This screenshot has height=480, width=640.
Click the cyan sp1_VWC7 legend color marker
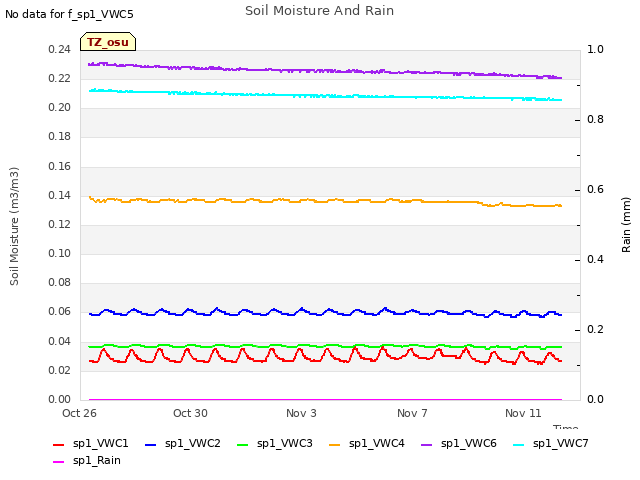[518, 444]
